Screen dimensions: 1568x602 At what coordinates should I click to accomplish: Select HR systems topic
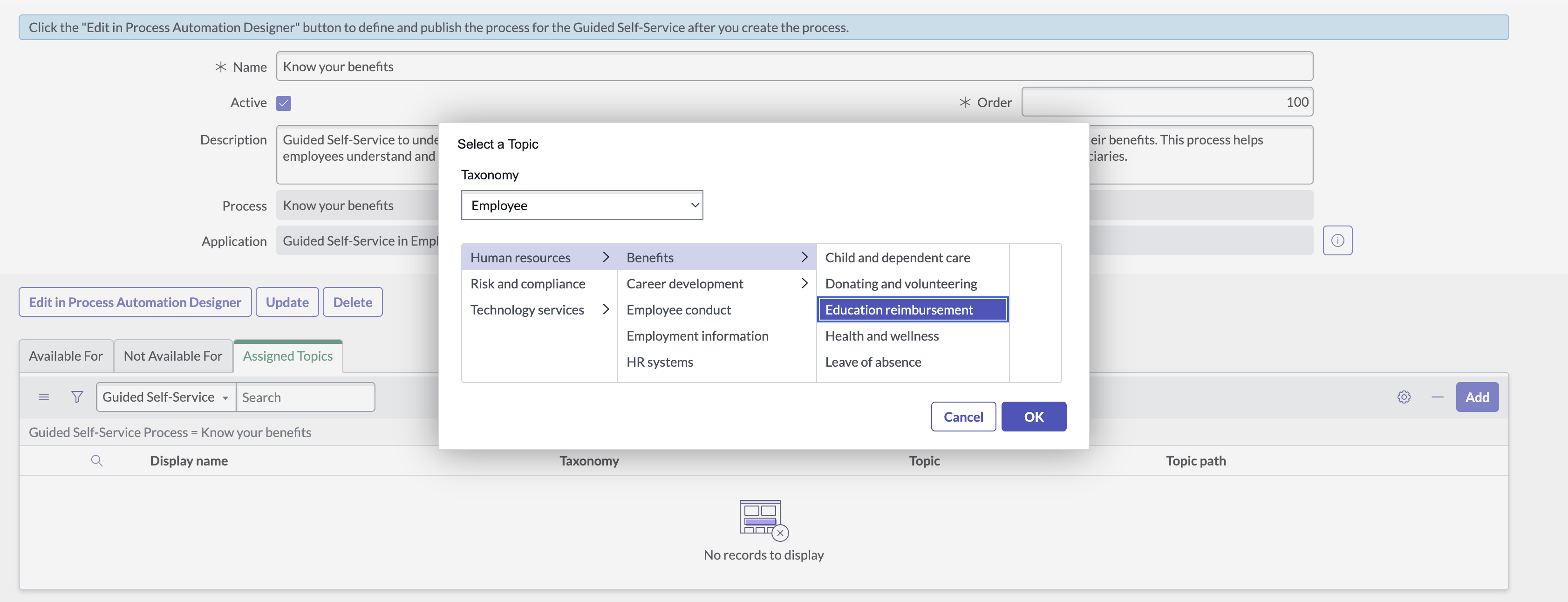(x=716, y=362)
